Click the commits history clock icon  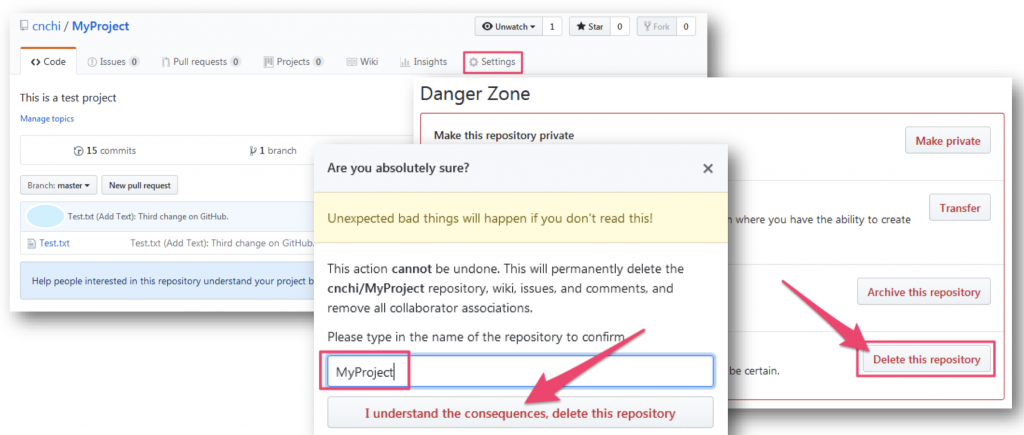(78, 151)
